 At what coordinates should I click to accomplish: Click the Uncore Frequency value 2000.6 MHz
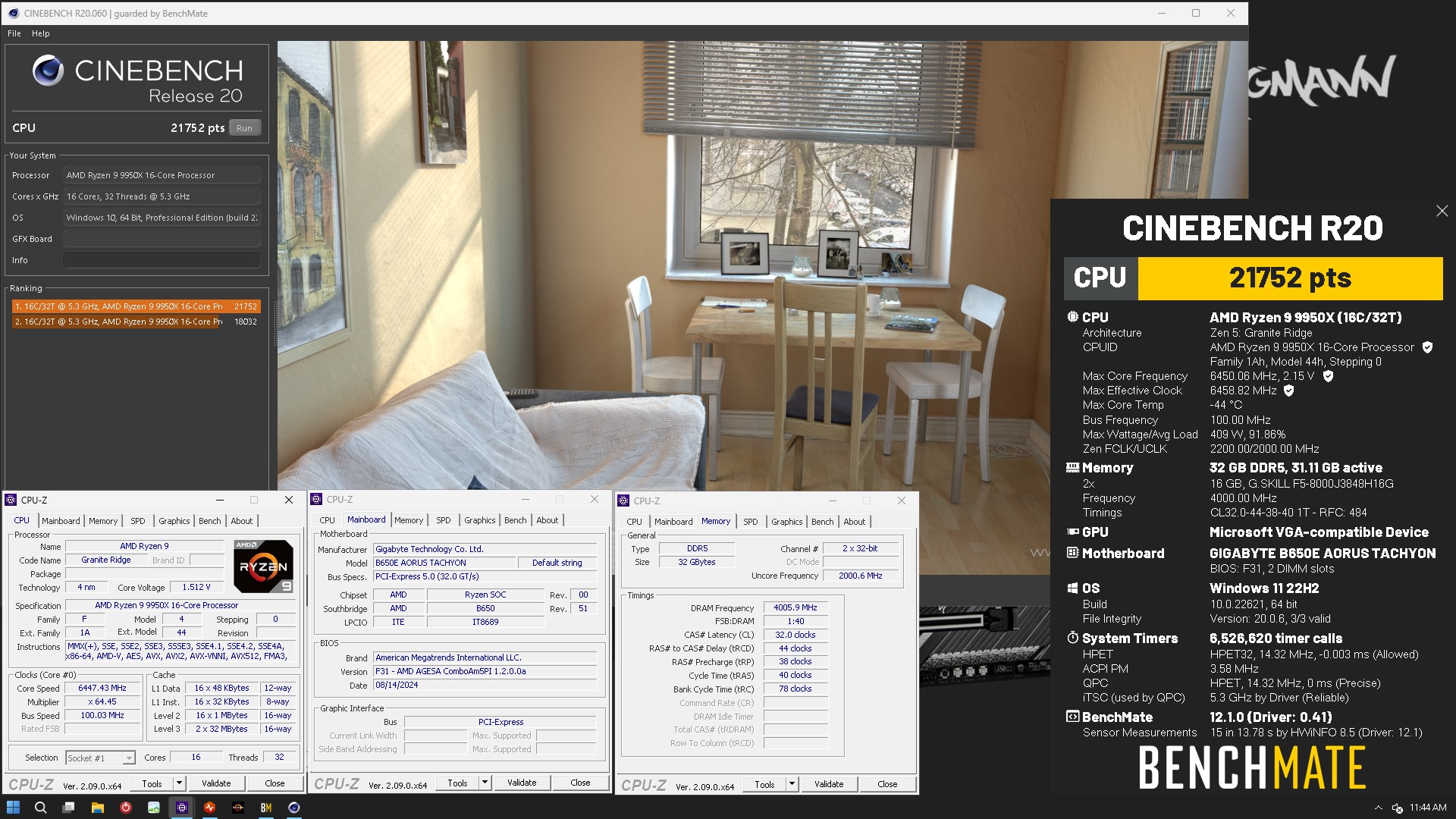(x=861, y=576)
